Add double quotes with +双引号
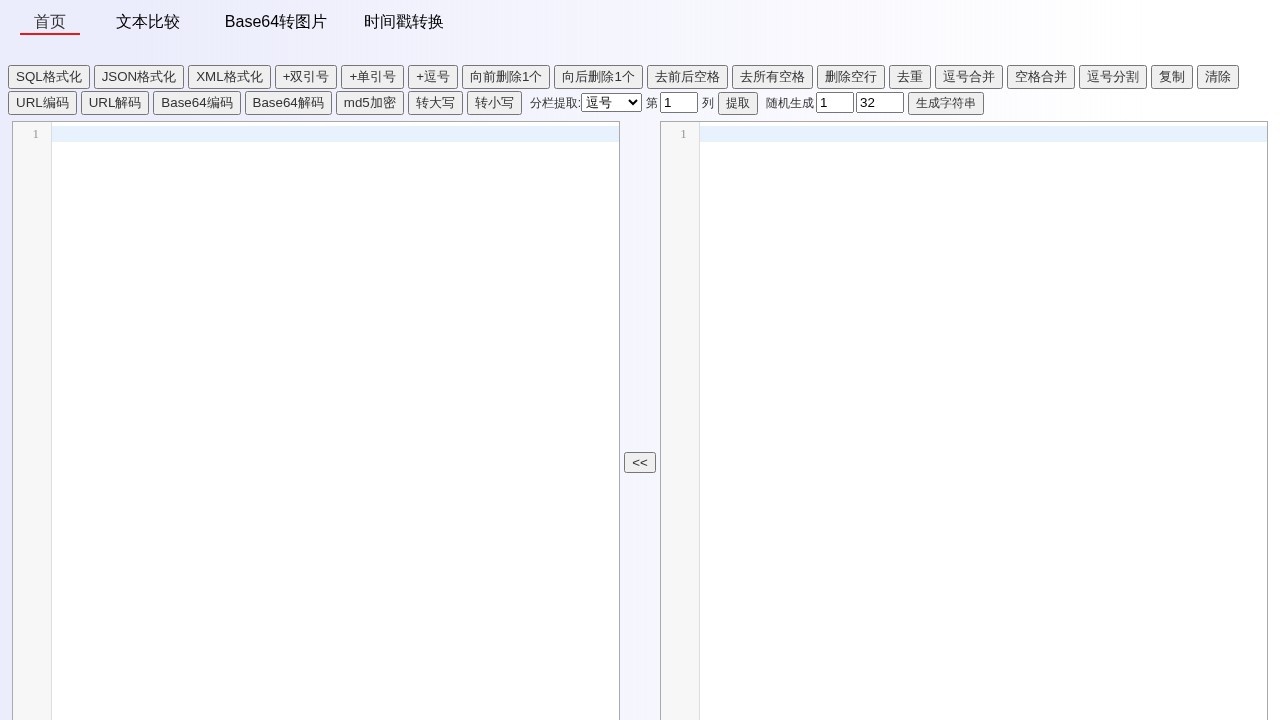 click(x=306, y=77)
